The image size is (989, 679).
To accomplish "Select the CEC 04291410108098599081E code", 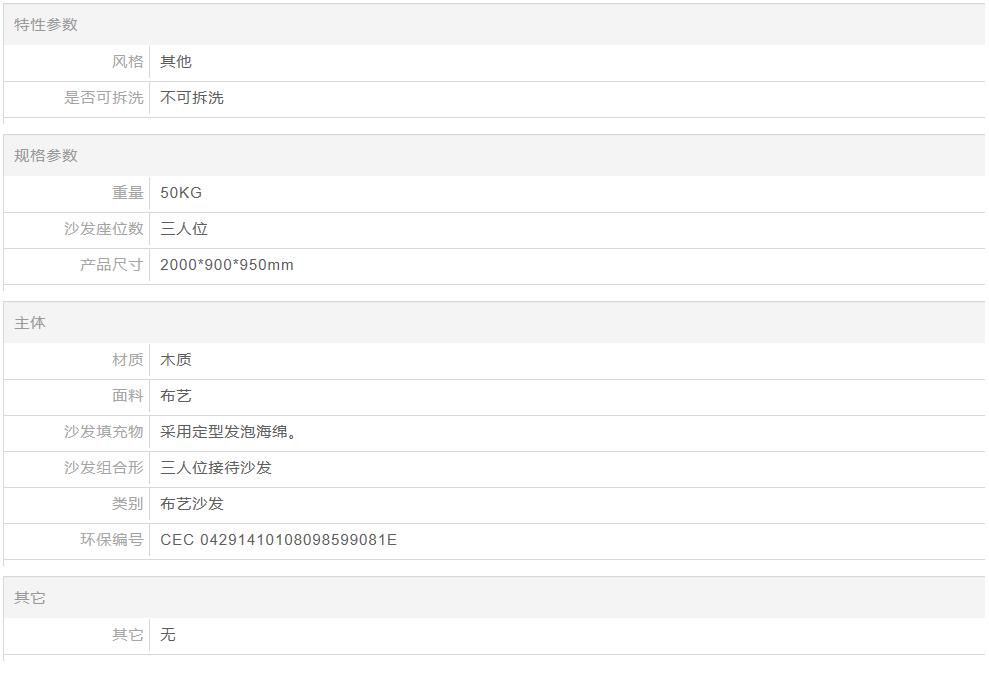I will [278, 540].
